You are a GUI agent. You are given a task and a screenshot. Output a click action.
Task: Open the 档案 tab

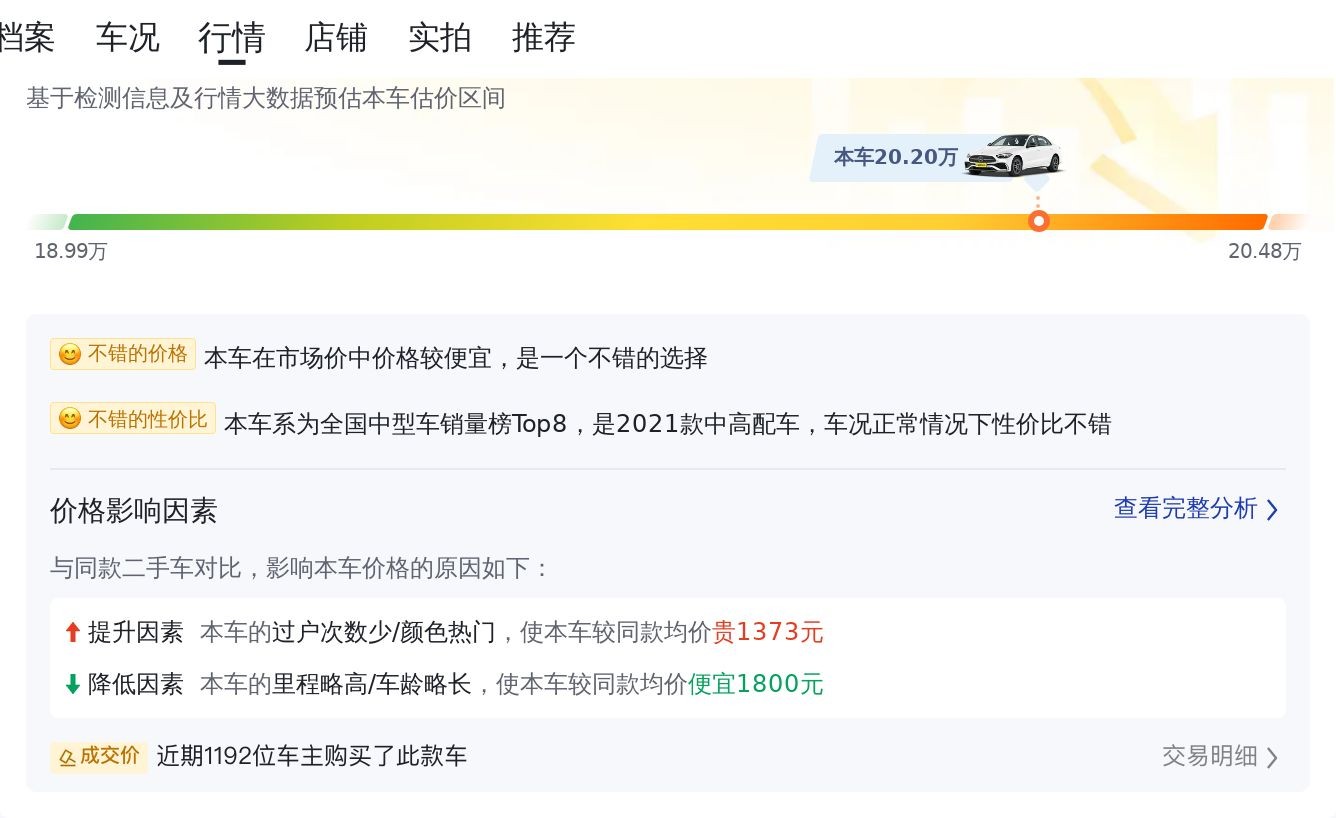click(x=26, y=38)
